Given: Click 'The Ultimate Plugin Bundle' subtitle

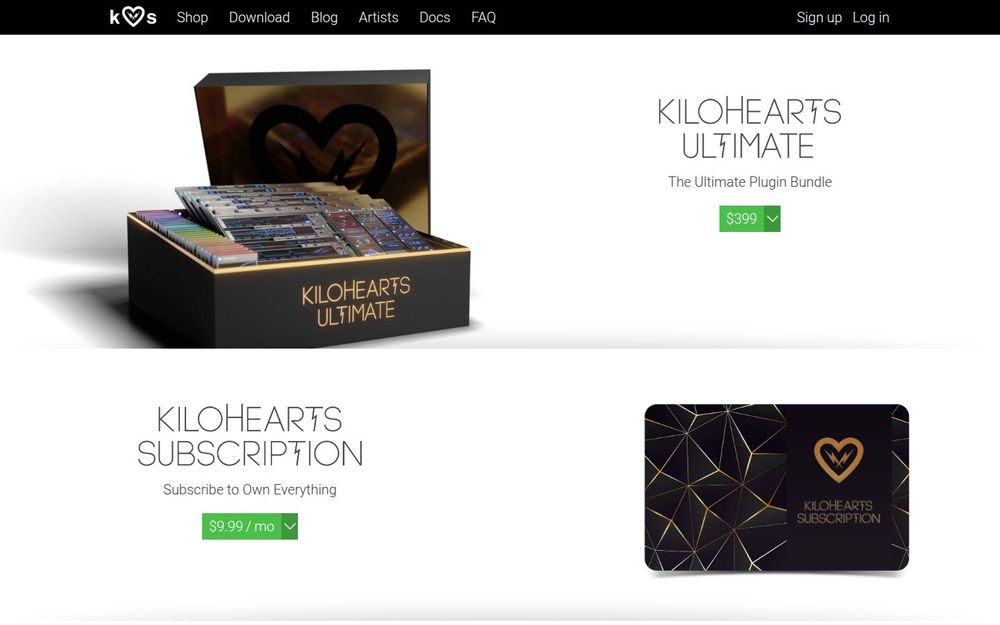Looking at the screenshot, I should point(750,182).
